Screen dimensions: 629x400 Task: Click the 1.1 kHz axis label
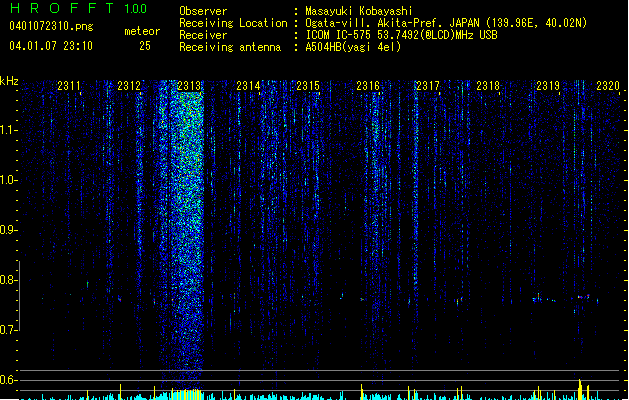click(x=8, y=130)
